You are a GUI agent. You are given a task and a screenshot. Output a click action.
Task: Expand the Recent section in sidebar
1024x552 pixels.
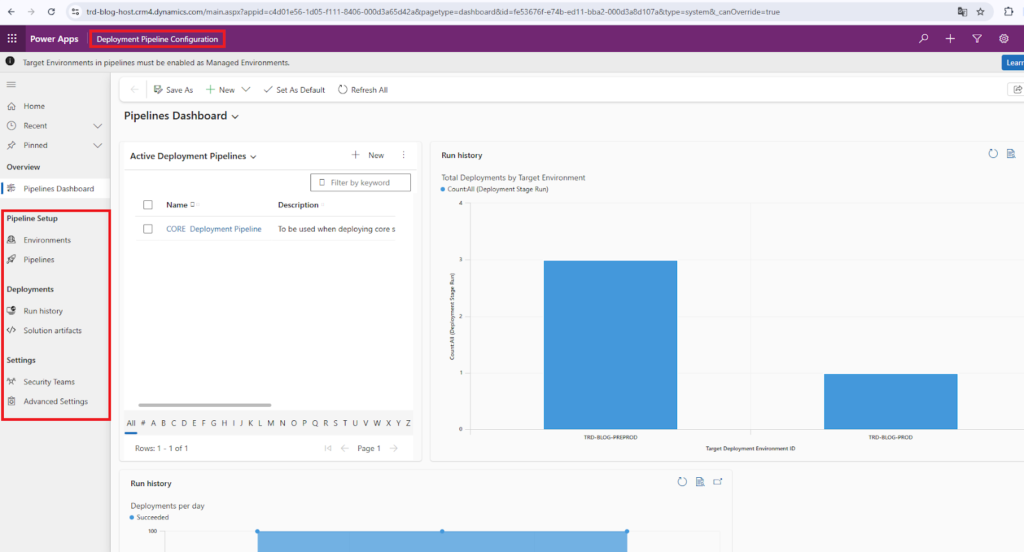tap(97, 126)
